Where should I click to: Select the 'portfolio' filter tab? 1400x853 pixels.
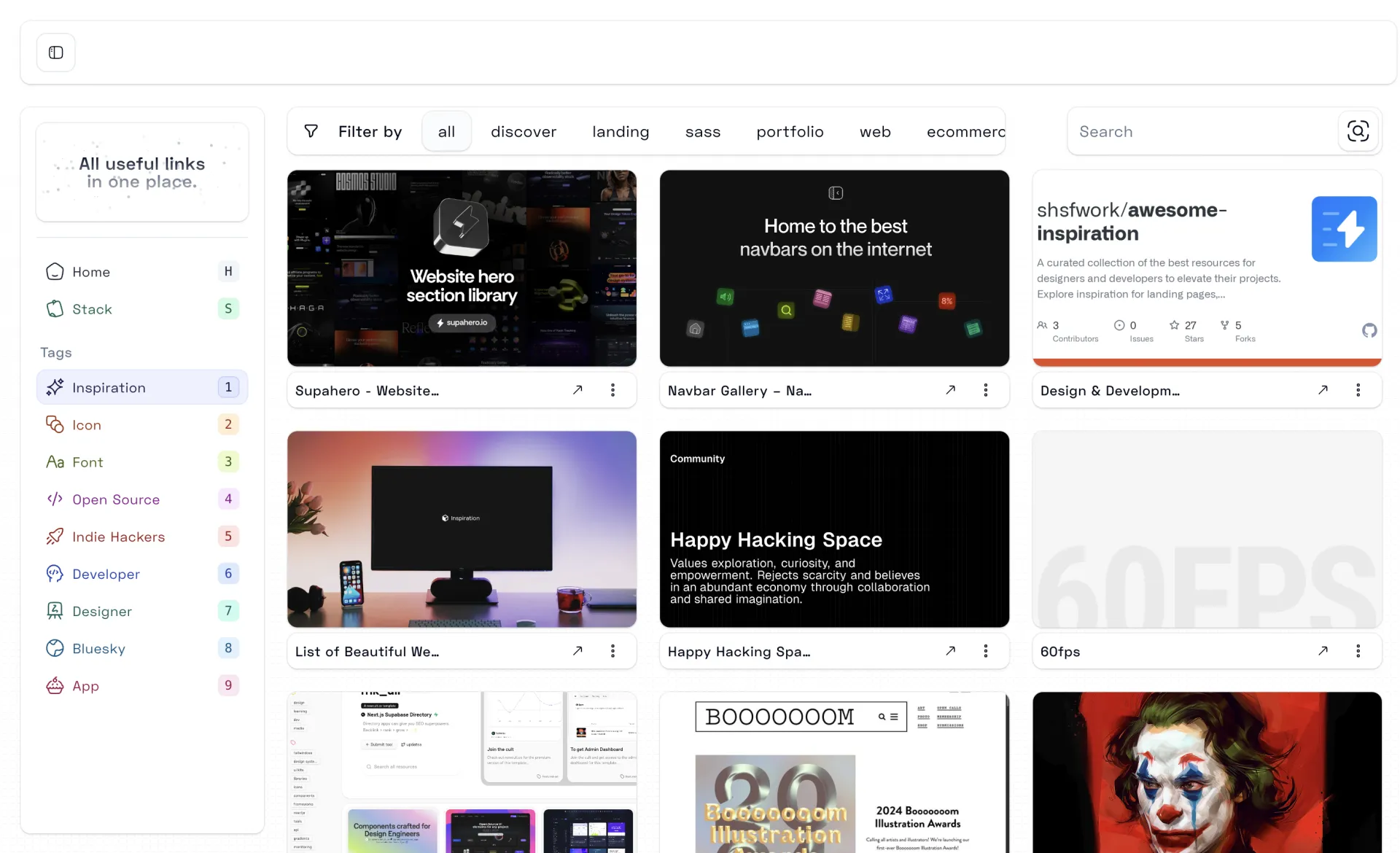tap(790, 131)
